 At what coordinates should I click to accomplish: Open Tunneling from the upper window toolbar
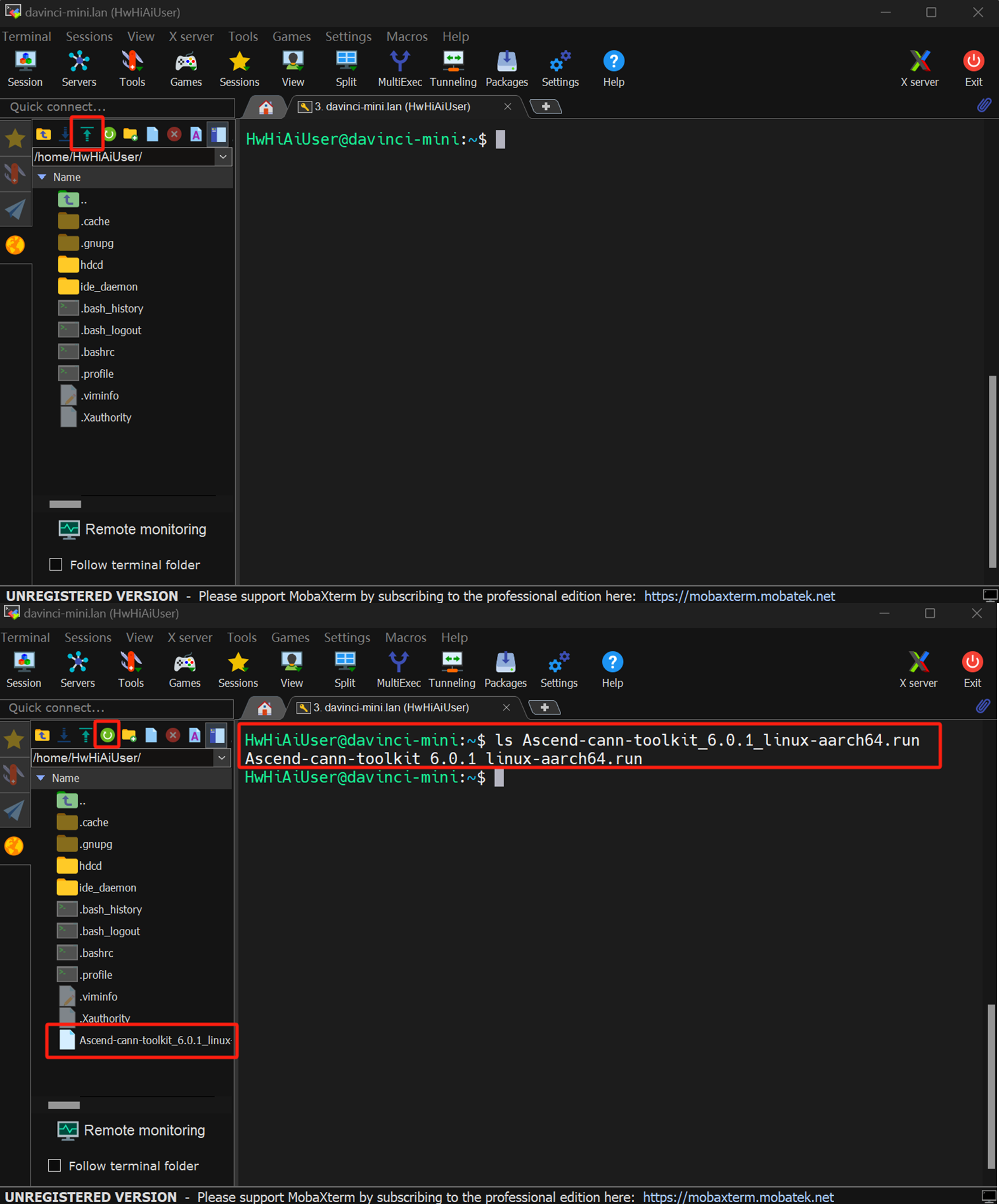coord(453,68)
